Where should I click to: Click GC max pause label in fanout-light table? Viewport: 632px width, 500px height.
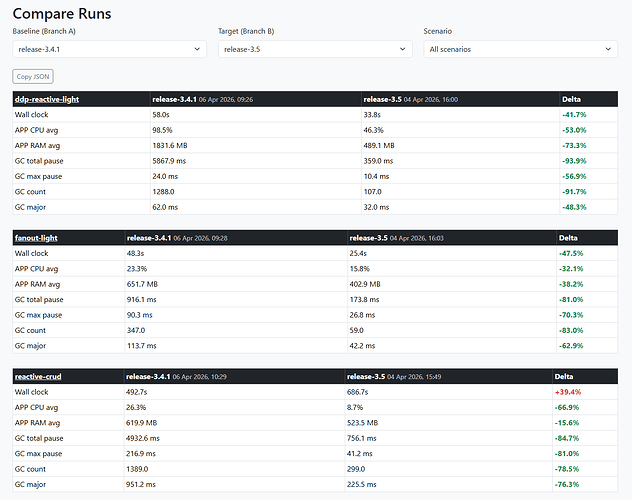39,315
